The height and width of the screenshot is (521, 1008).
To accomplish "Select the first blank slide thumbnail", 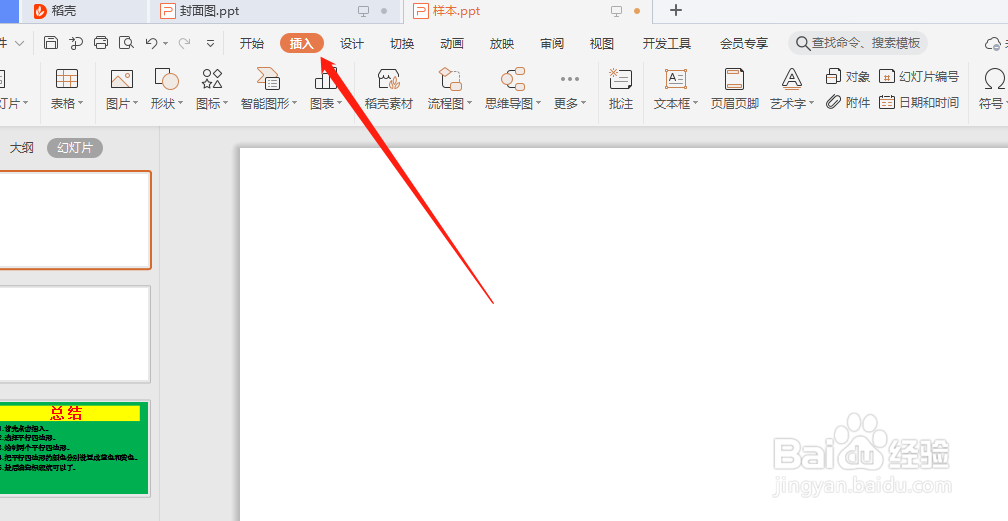I will tap(75, 220).
